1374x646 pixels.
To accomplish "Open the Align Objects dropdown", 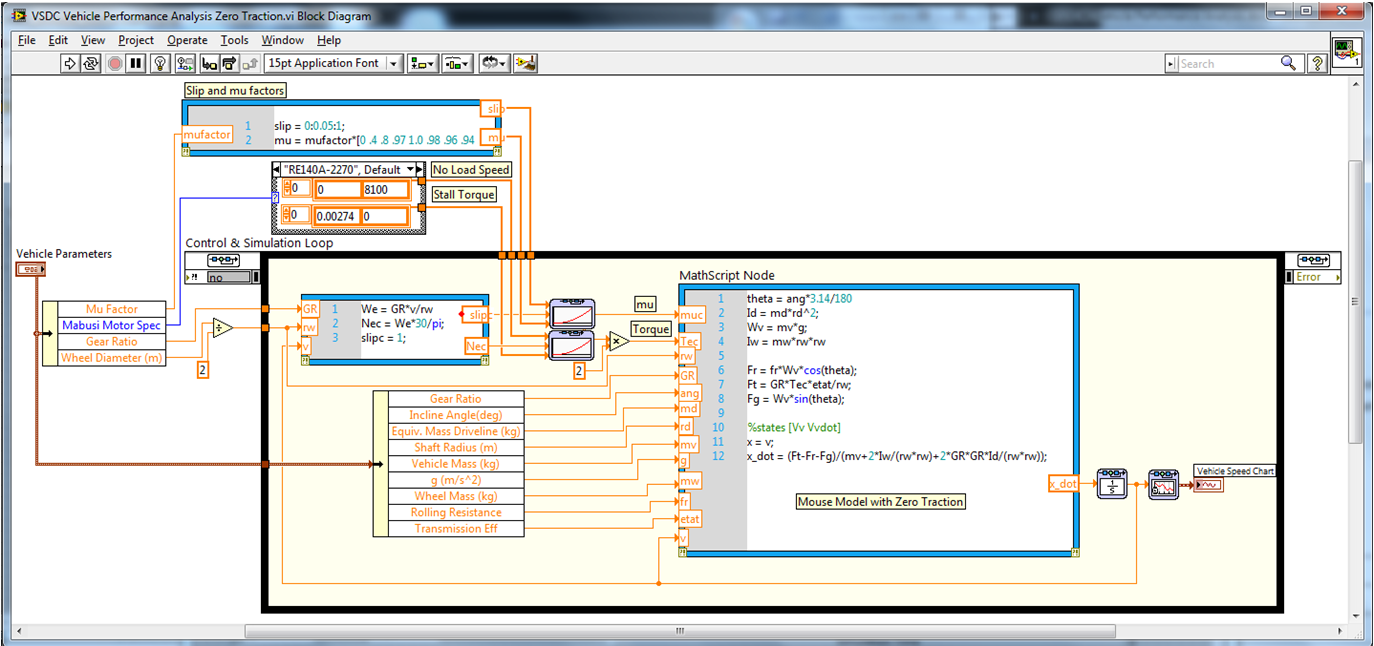I will click(x=421, y=63).
